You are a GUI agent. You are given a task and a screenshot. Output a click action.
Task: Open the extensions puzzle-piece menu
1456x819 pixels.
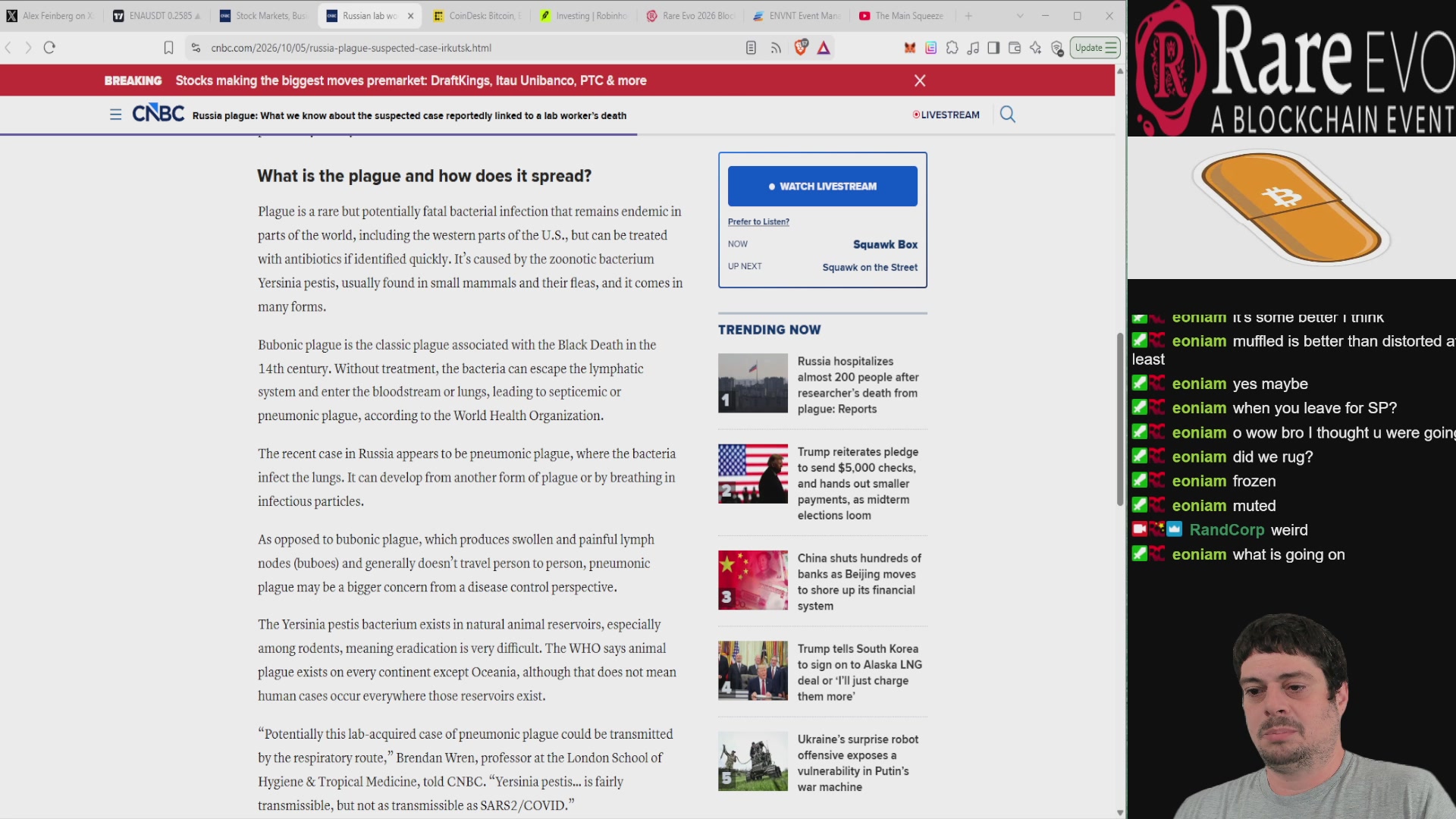pos(952,48)
